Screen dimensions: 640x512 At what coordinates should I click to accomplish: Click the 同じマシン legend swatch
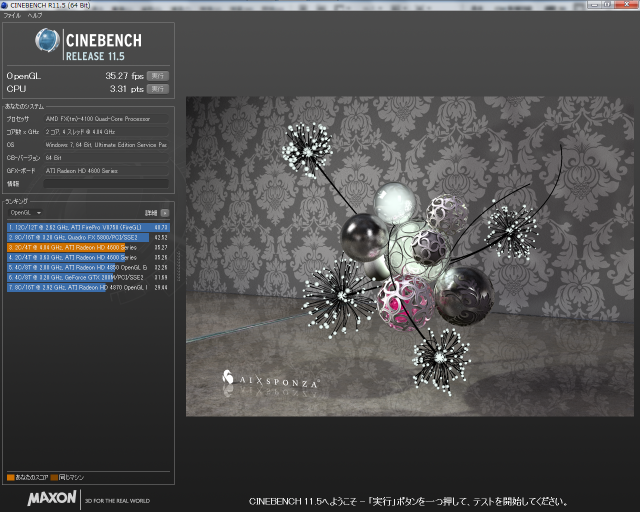pyautogui.click(x=54, y=477)
